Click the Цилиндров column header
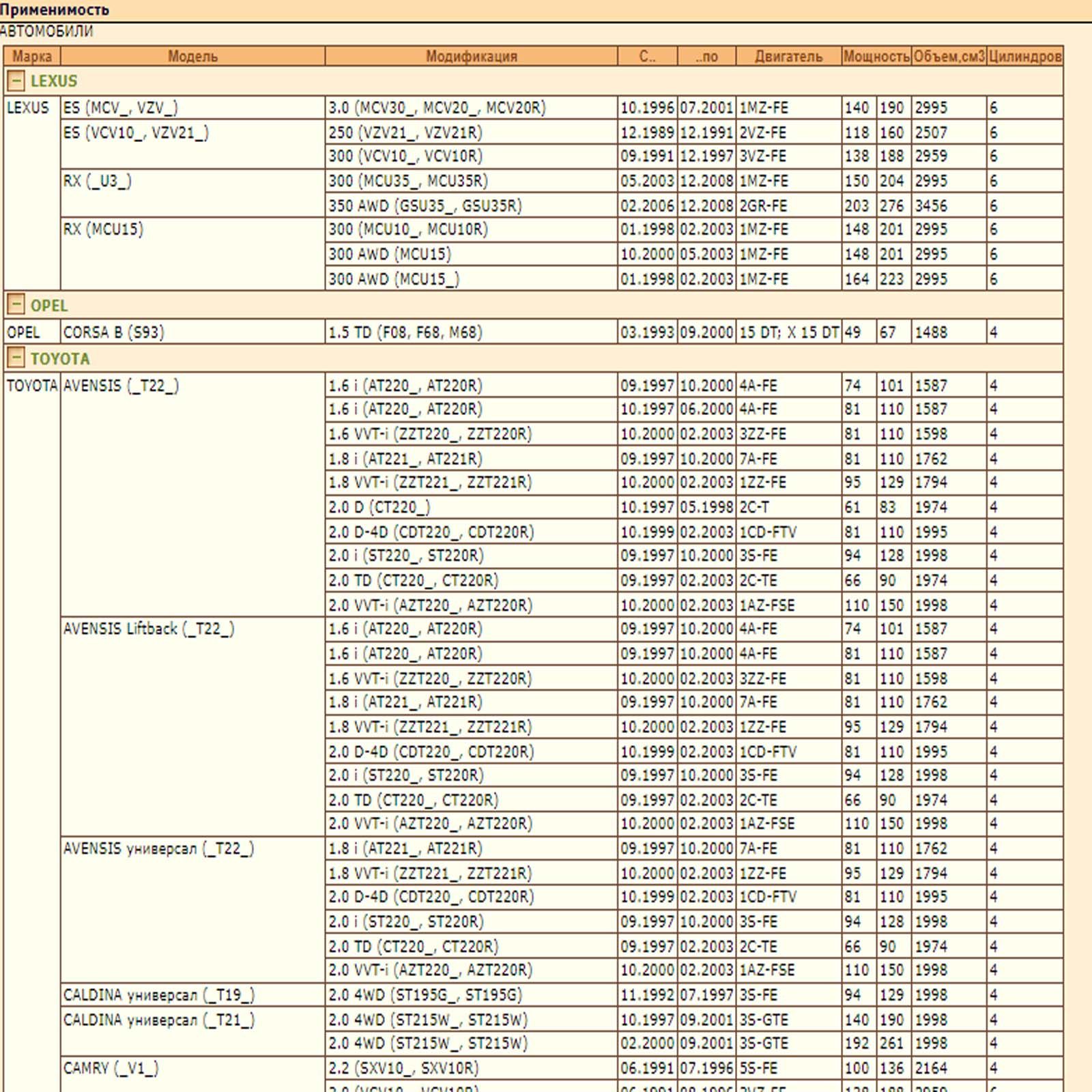The image size is (1092, 1092). (1024, 57)
